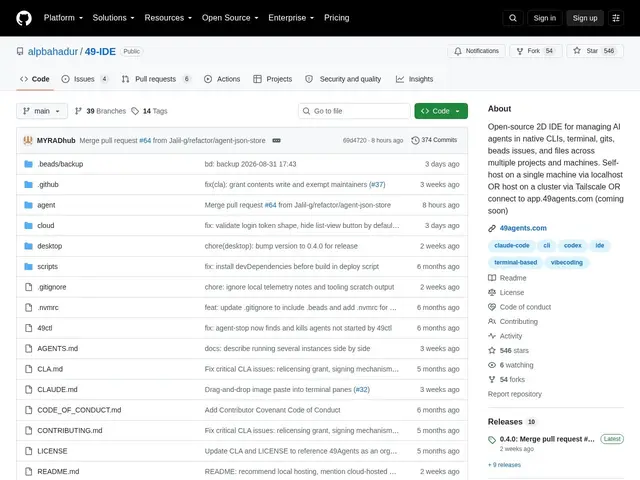Open the .github folder
This screenshot has height=480, width=640.
(48, 184)
